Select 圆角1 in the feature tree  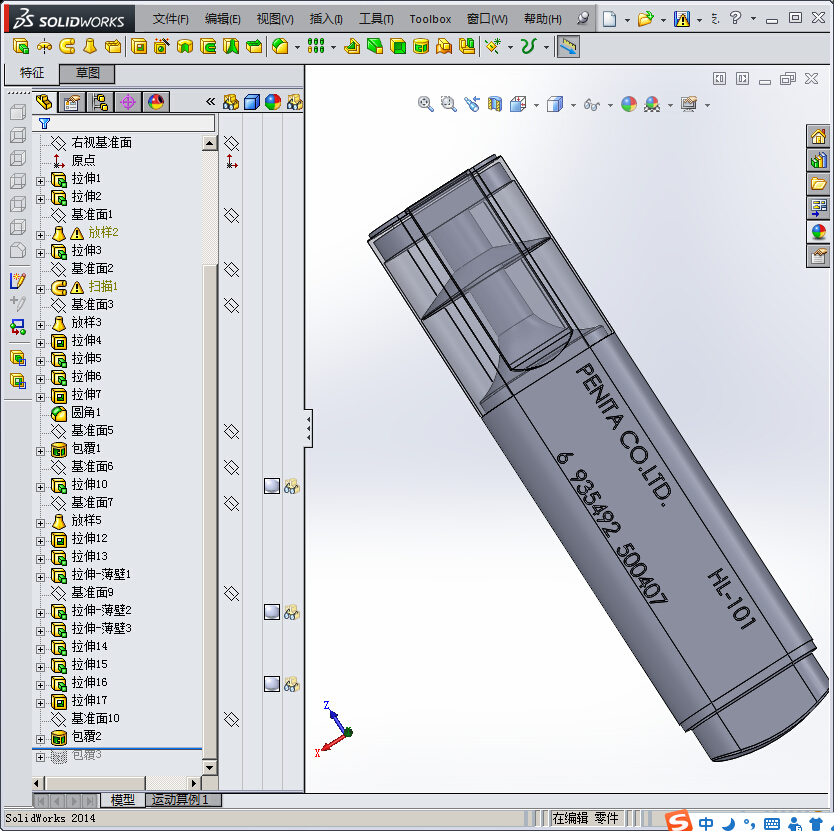(86, 412)
